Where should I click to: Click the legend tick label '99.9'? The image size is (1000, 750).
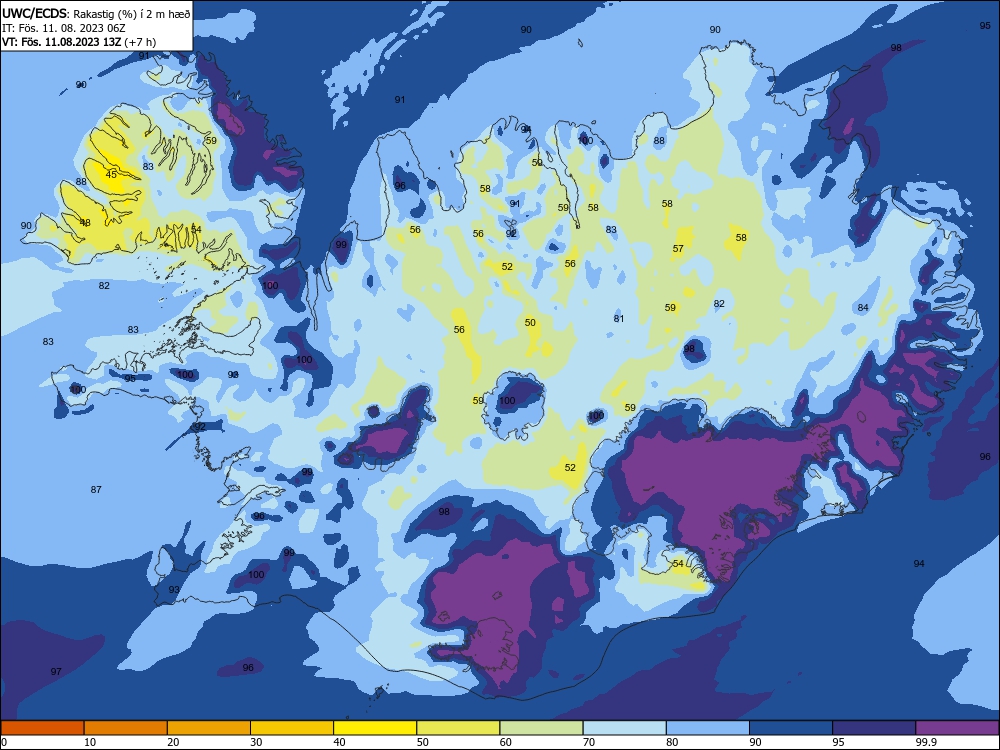926,742
